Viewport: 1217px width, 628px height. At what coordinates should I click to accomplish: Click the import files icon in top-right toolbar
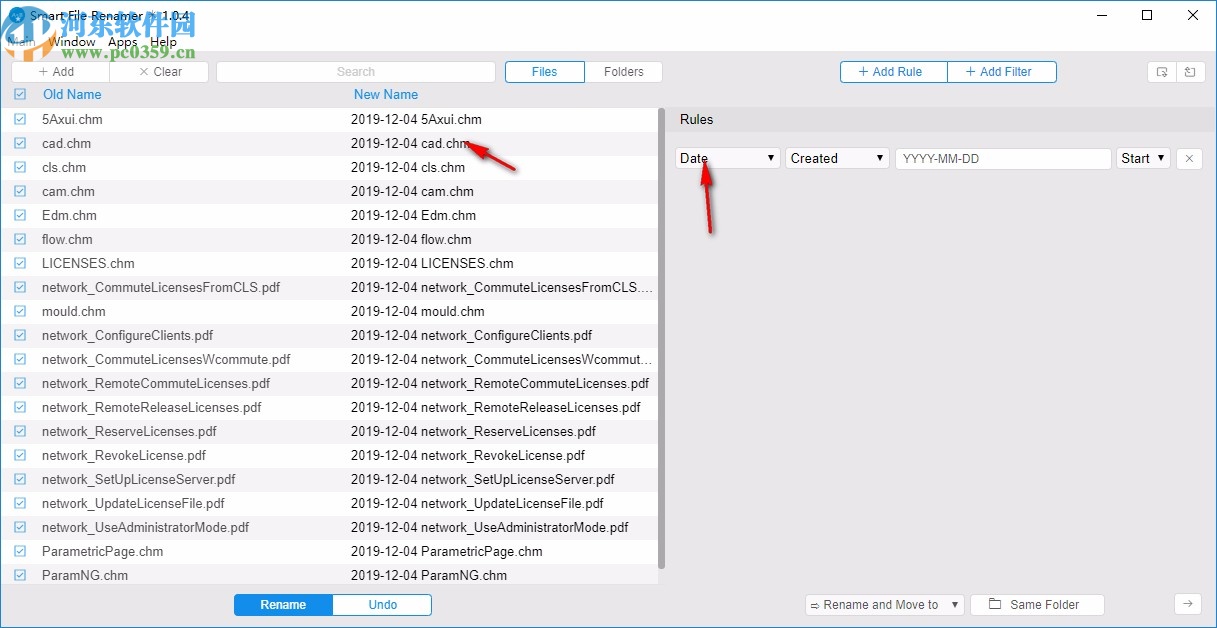[1161, 71]
